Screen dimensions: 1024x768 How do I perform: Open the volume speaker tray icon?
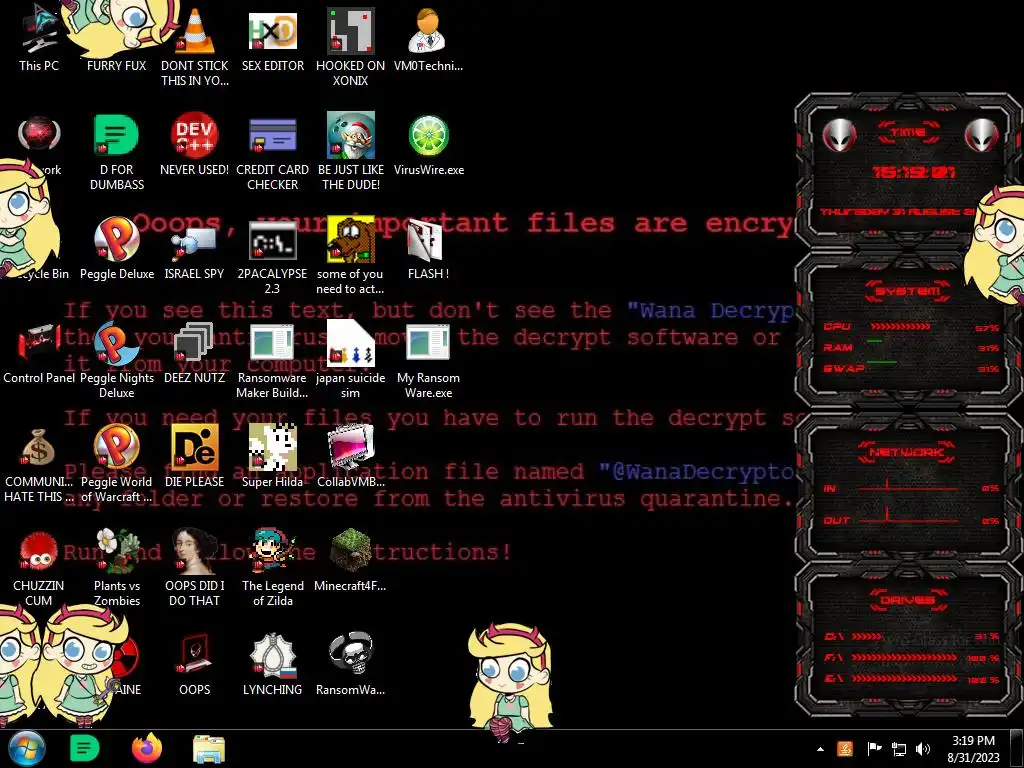pyautogui.click(x=923, y=749)
